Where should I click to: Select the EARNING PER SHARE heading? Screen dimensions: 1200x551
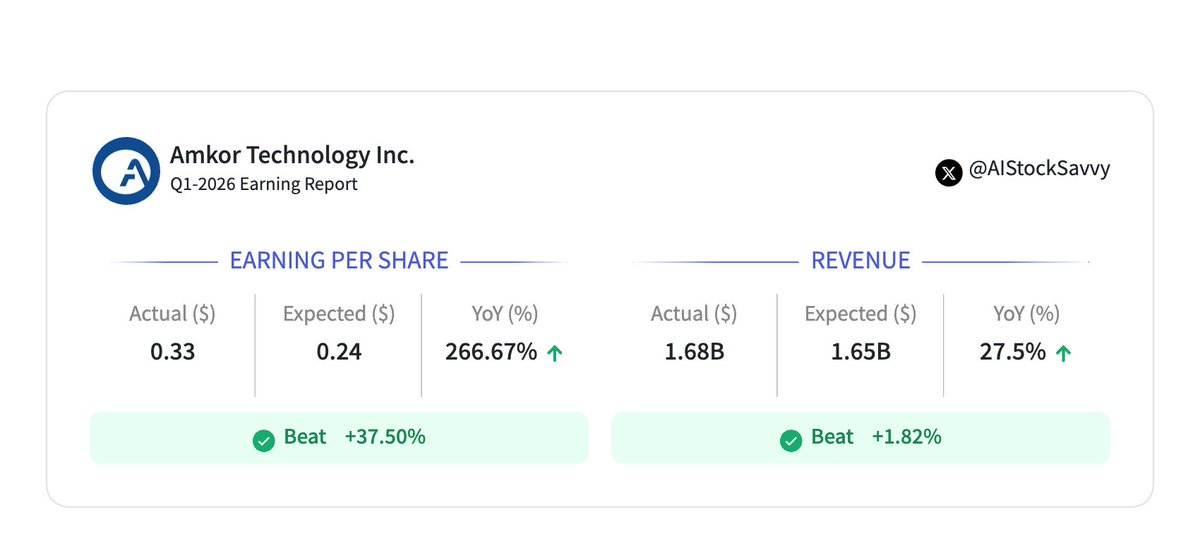click(x=339, y=261)
